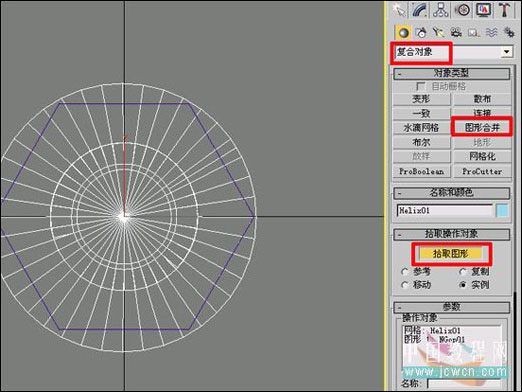Select the Cameras category icon
The width and height of the screenshot is (522, 392).
pos(456,32)
